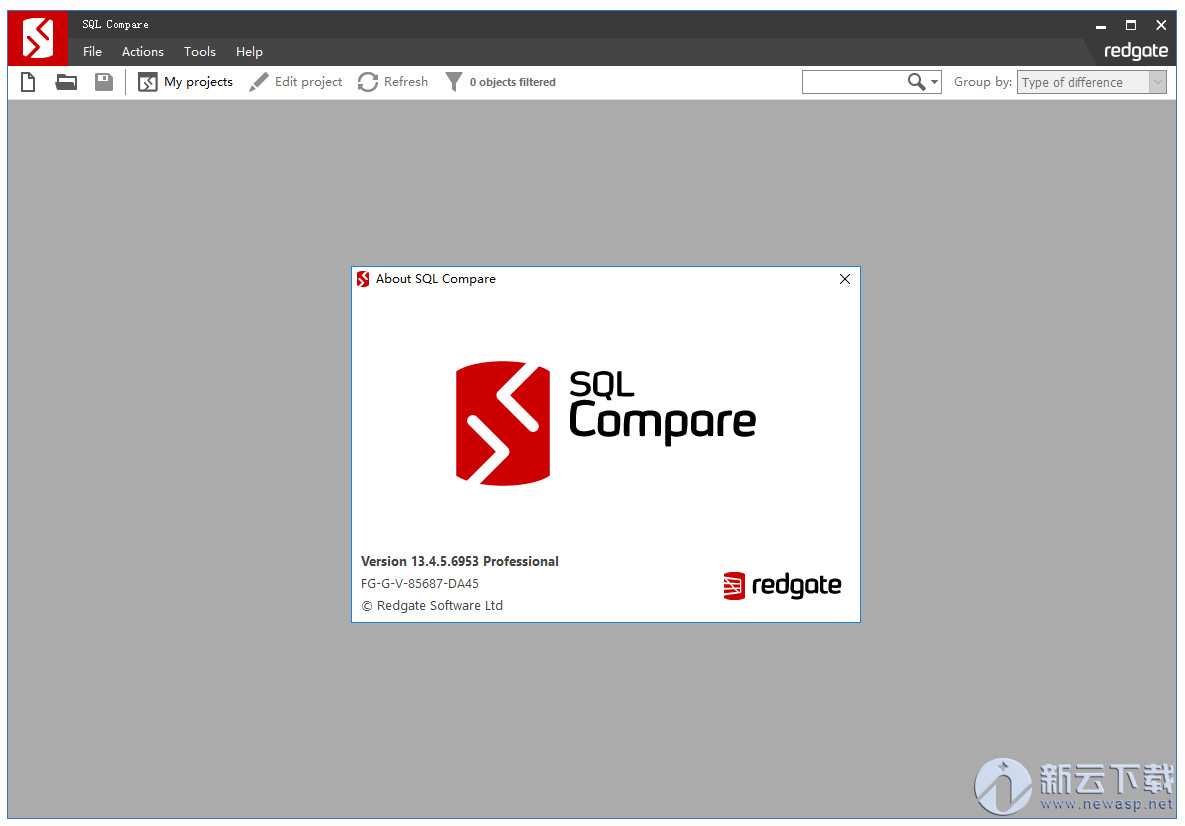Open the Actions menu
Viewport: 1185px width, 826px height.
pos(142,52)
